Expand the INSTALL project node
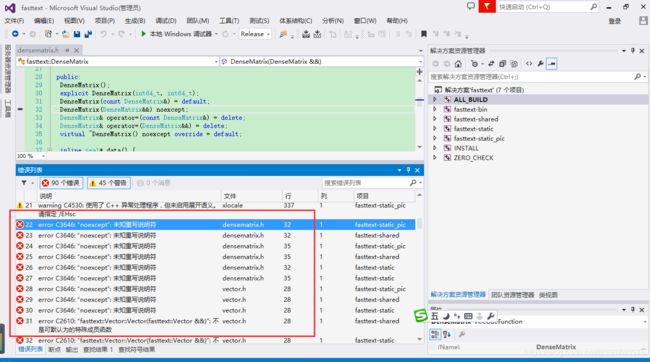 click(x=435, y=148)
